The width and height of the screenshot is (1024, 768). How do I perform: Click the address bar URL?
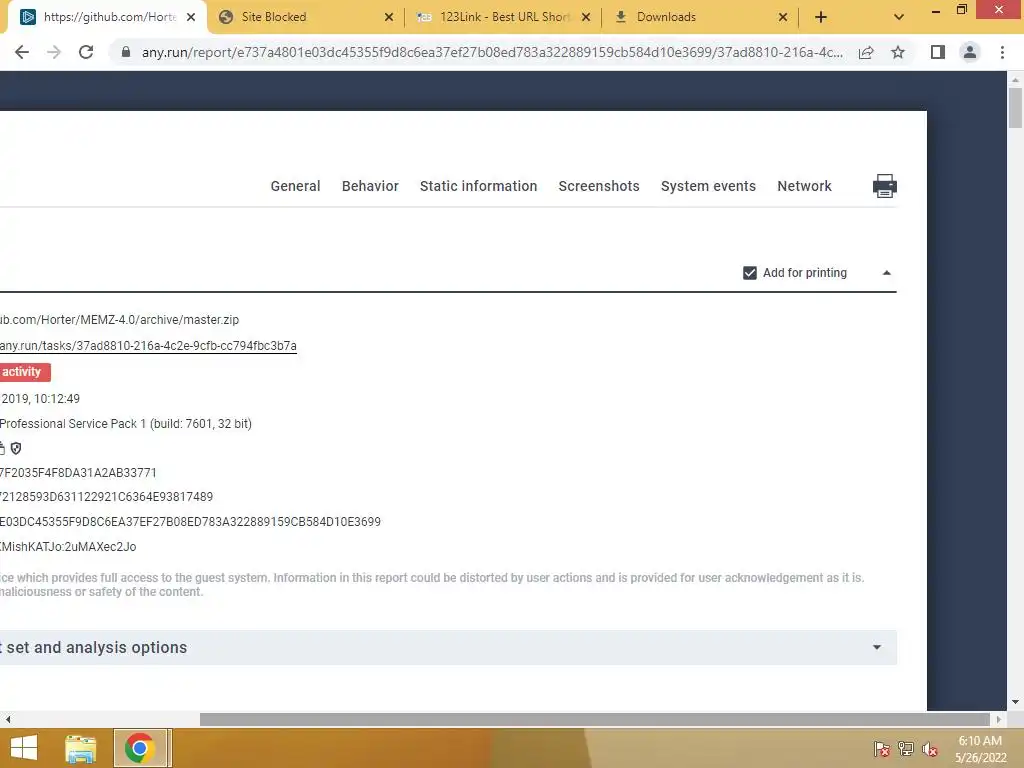492,52
